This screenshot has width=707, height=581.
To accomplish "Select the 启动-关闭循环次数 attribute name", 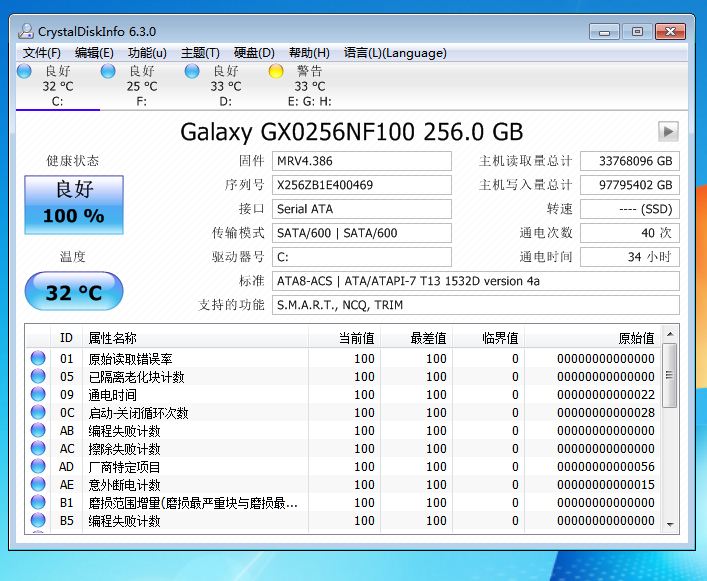I will pos(138,413).
